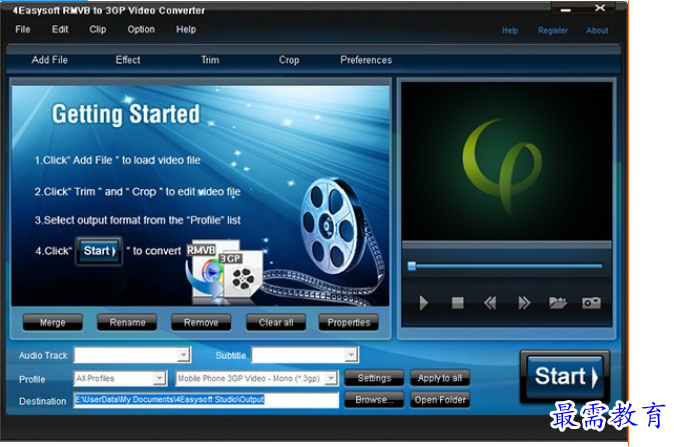Open the Edit menu
Image resolution: width=674 pixels, height=447 pixels.
tap(60, 29)
